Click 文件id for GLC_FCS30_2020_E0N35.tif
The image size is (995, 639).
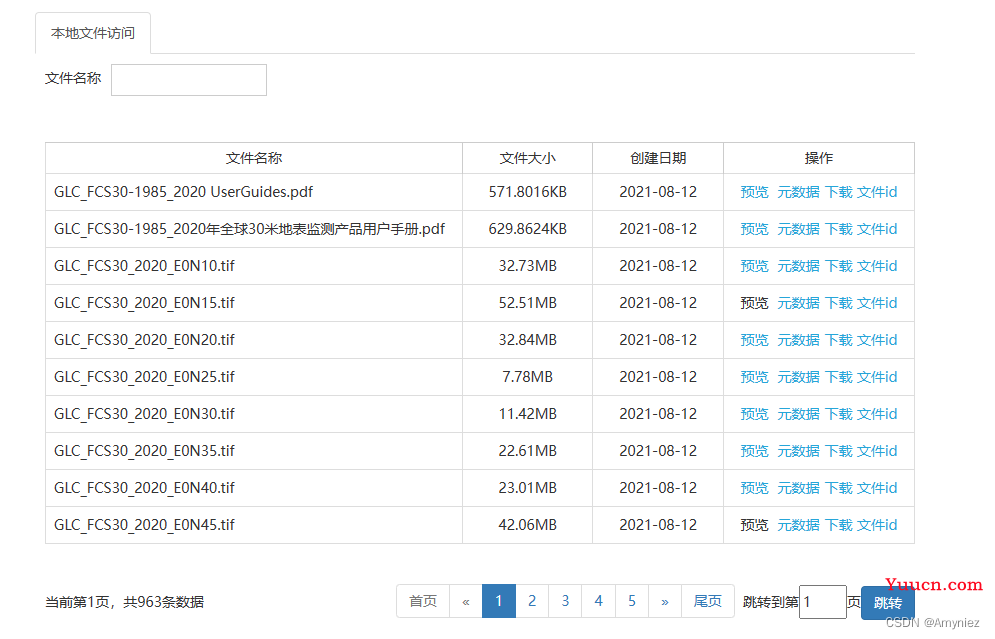coord(877,451)
